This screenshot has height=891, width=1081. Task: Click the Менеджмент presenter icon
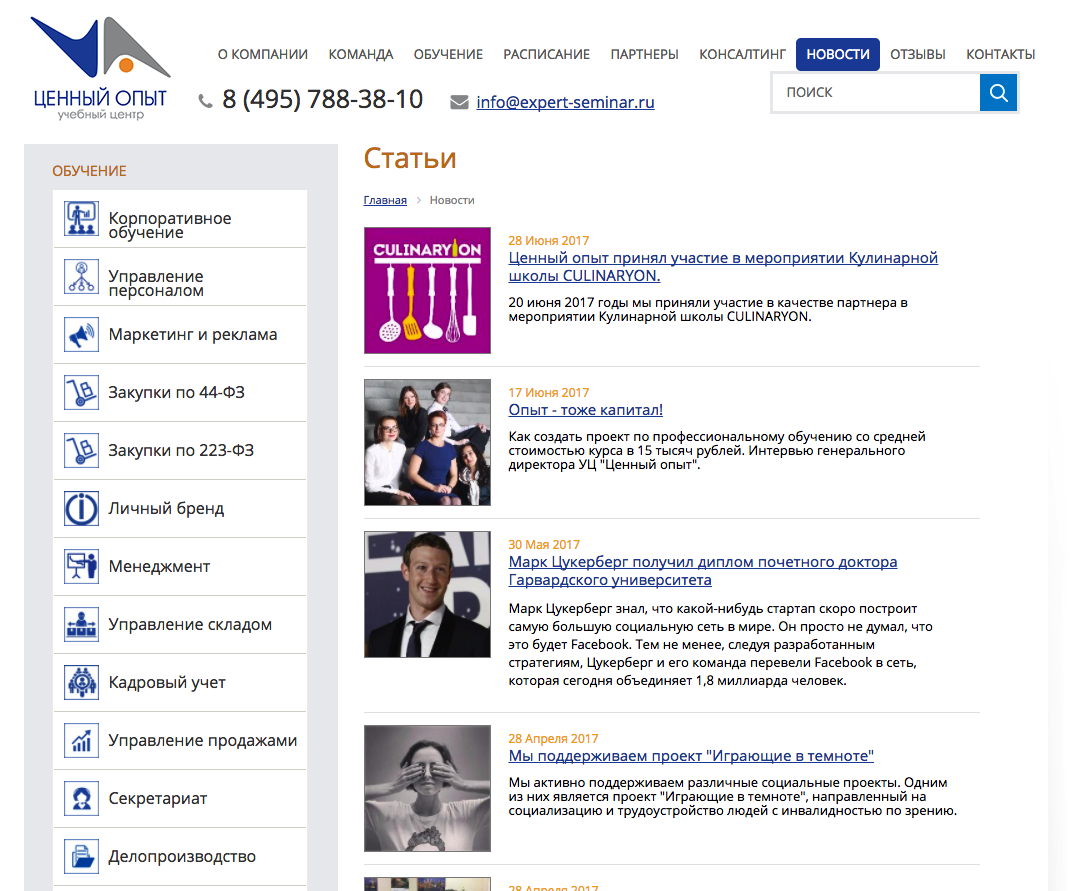(x=81, y=566)
